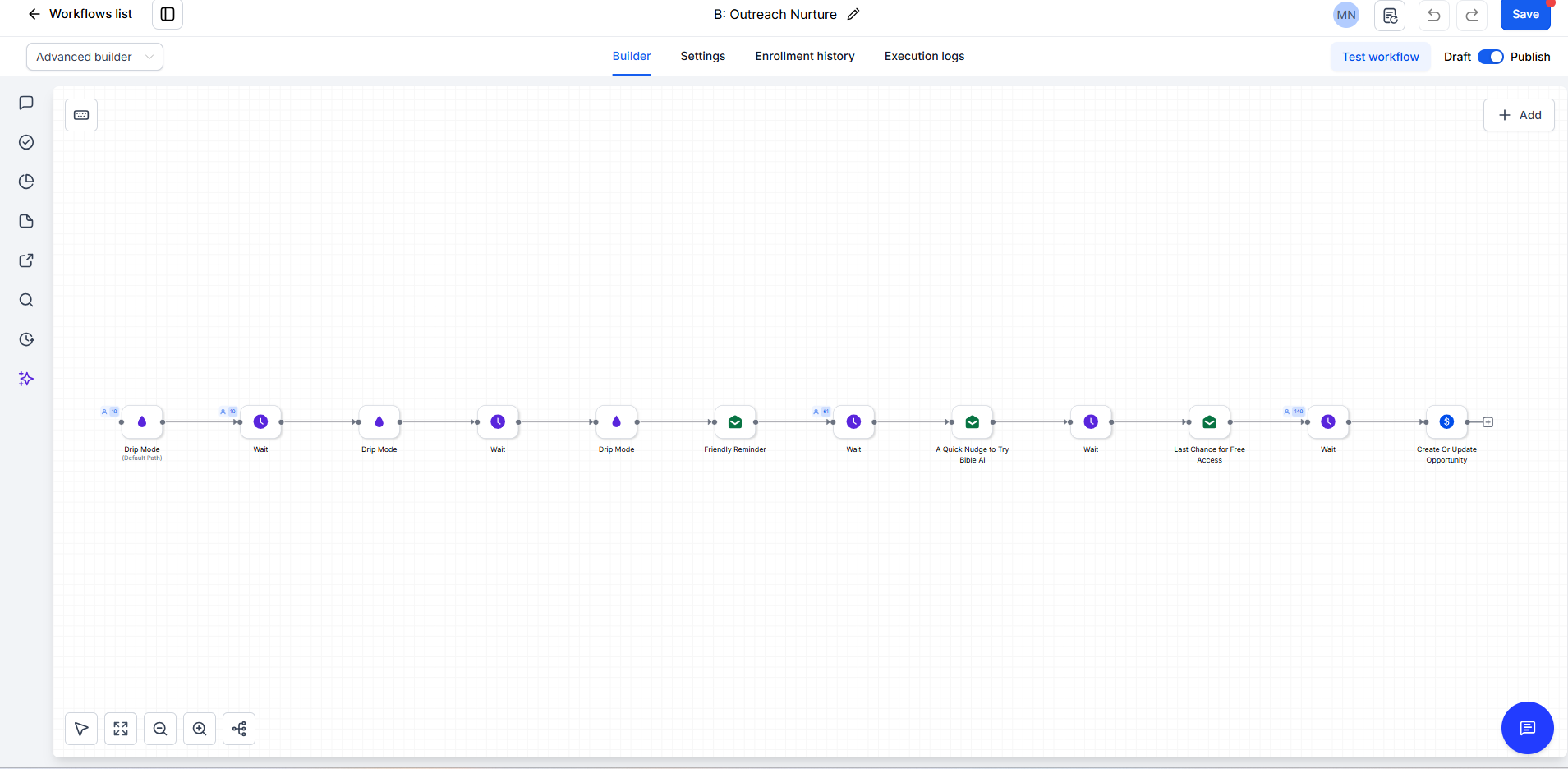Select the Wait node with 81 contacts badge

pos(853,421)
